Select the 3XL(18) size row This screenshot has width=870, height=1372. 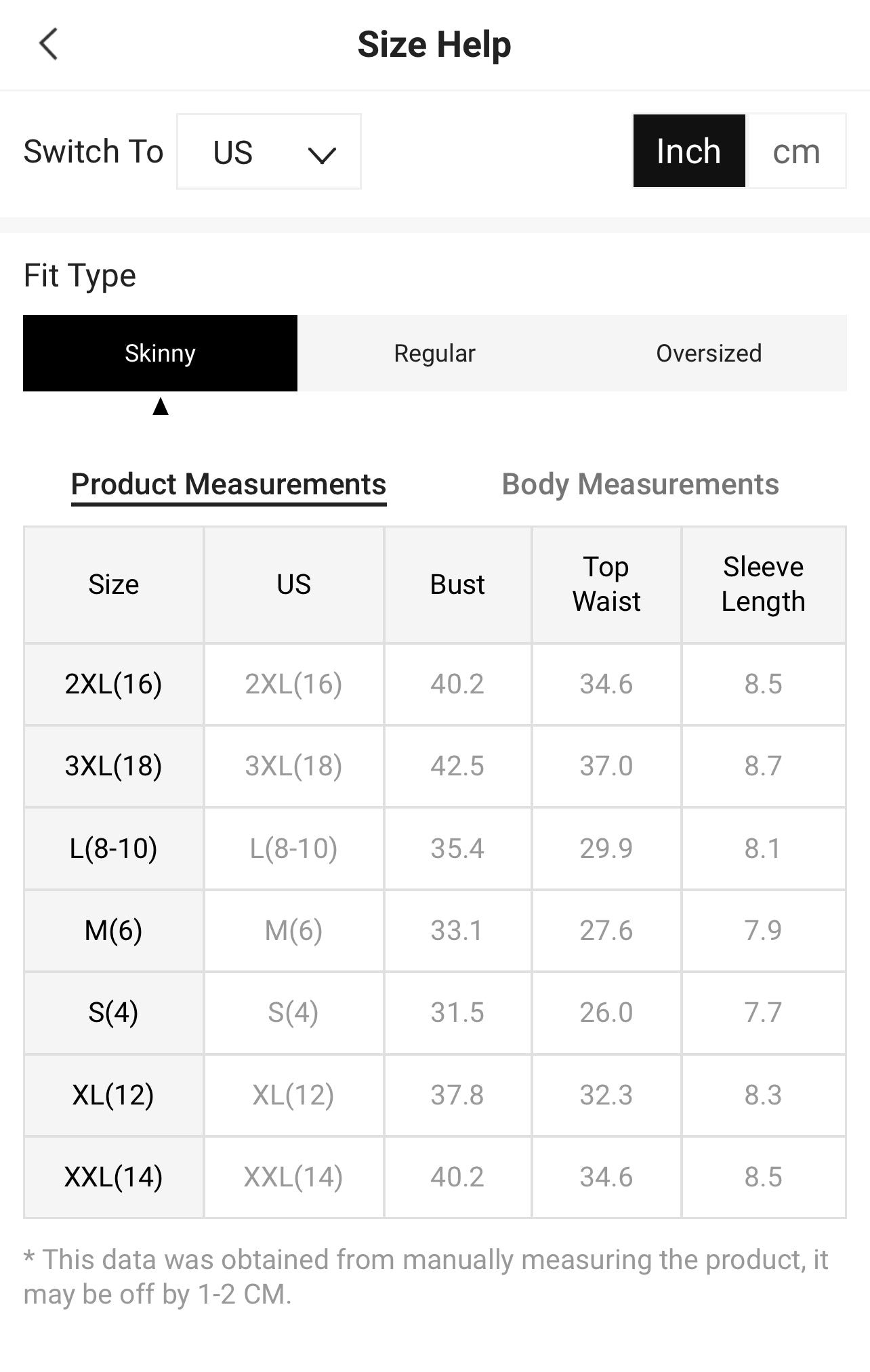tap(113, 766)
